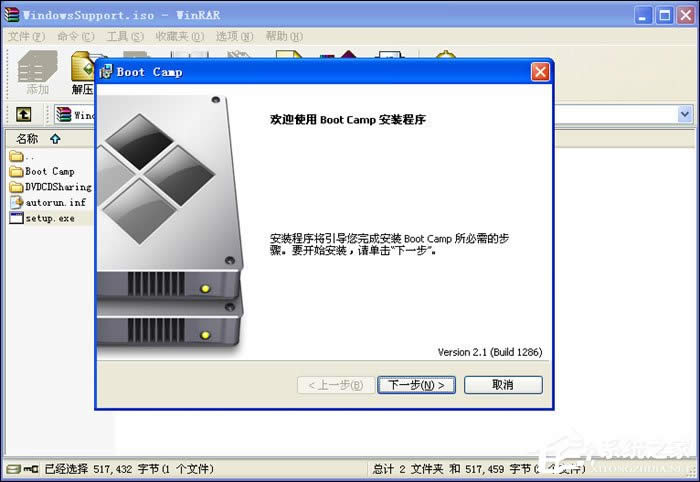Select the DVDCDSharing folder in the list
This screenshot has width=700, height=482.
pos(57,186)
